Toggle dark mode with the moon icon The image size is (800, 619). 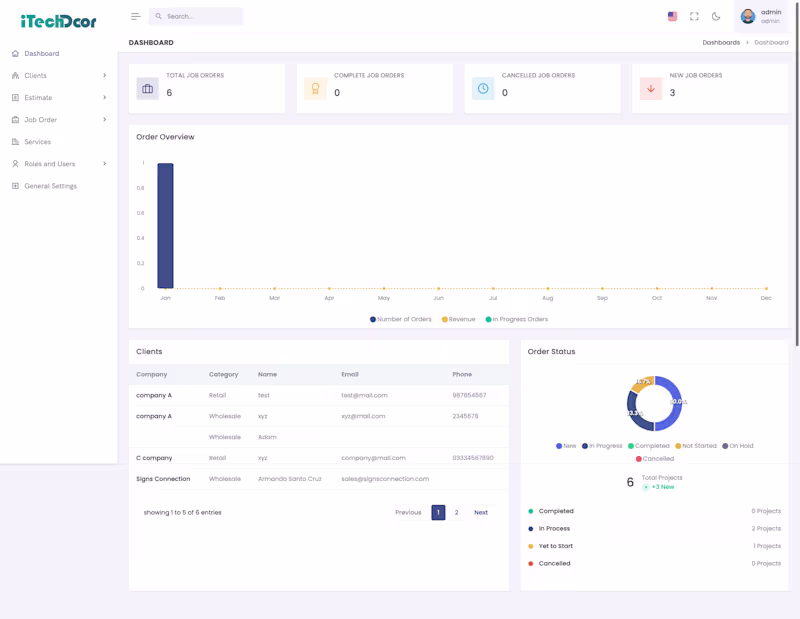tap(715, 17)
